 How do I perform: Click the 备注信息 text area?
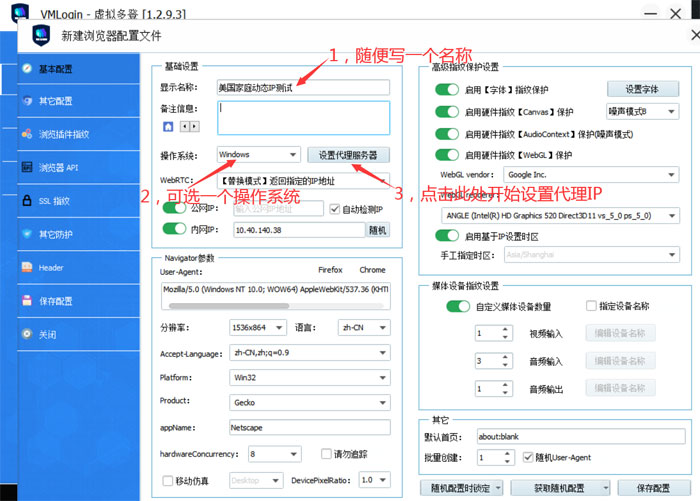304,118
